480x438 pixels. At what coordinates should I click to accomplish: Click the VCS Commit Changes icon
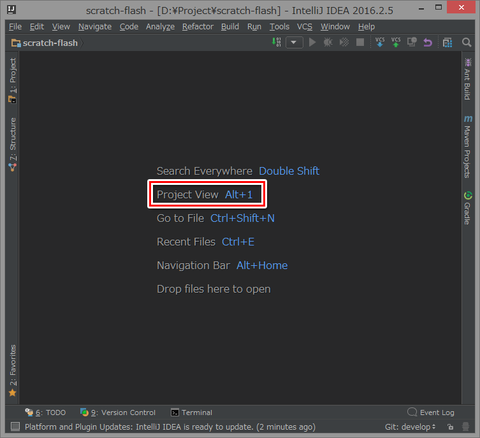(x=396, y=42)
